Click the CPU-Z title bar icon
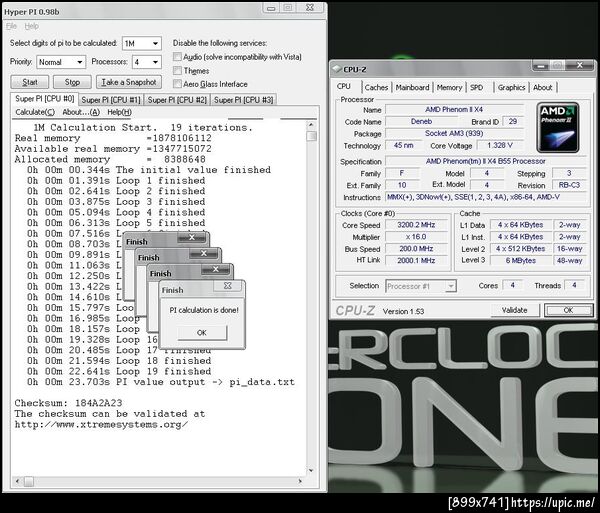 tap(336, 69)
